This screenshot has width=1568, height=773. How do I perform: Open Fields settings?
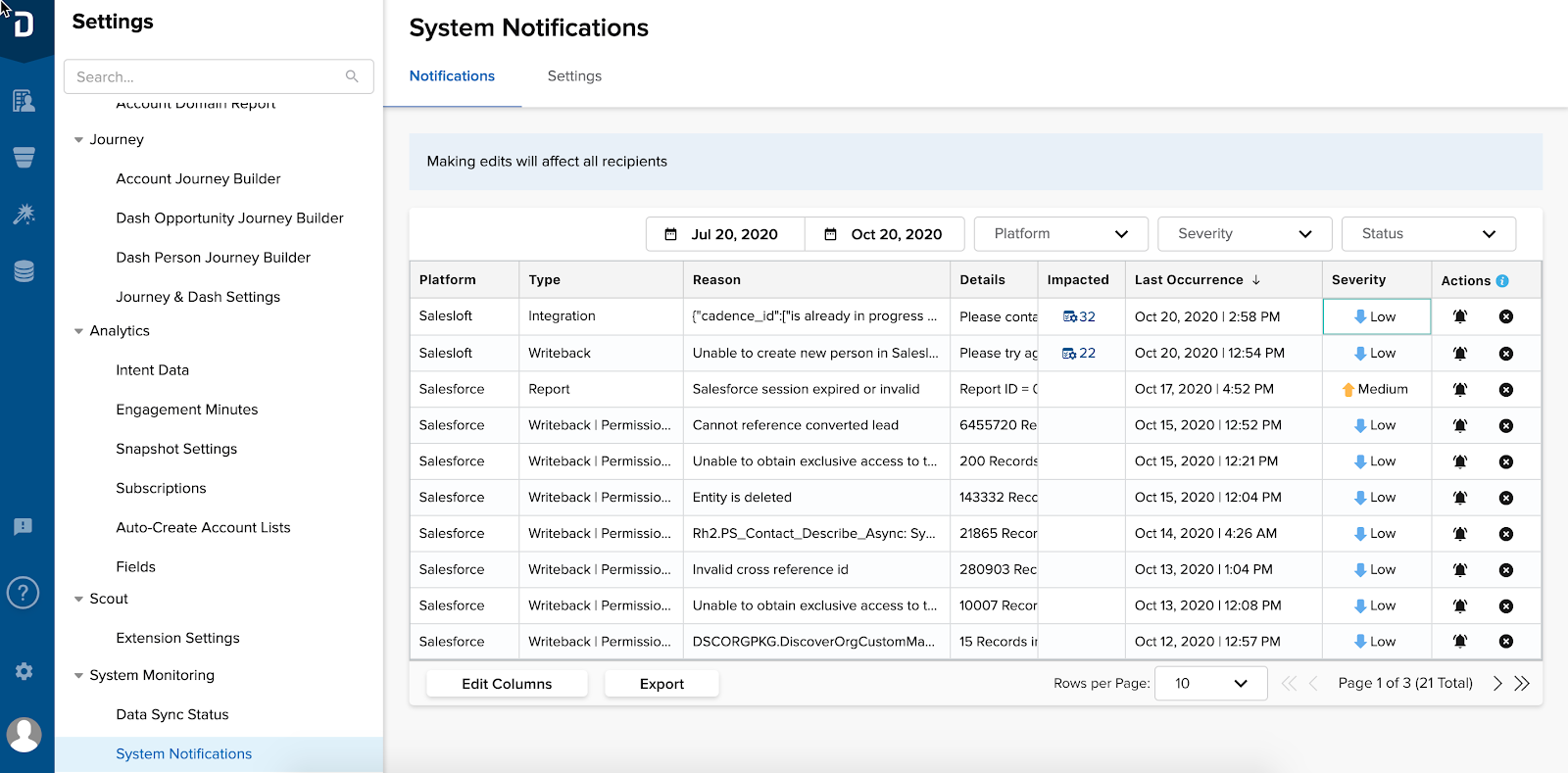pos(135,566)
